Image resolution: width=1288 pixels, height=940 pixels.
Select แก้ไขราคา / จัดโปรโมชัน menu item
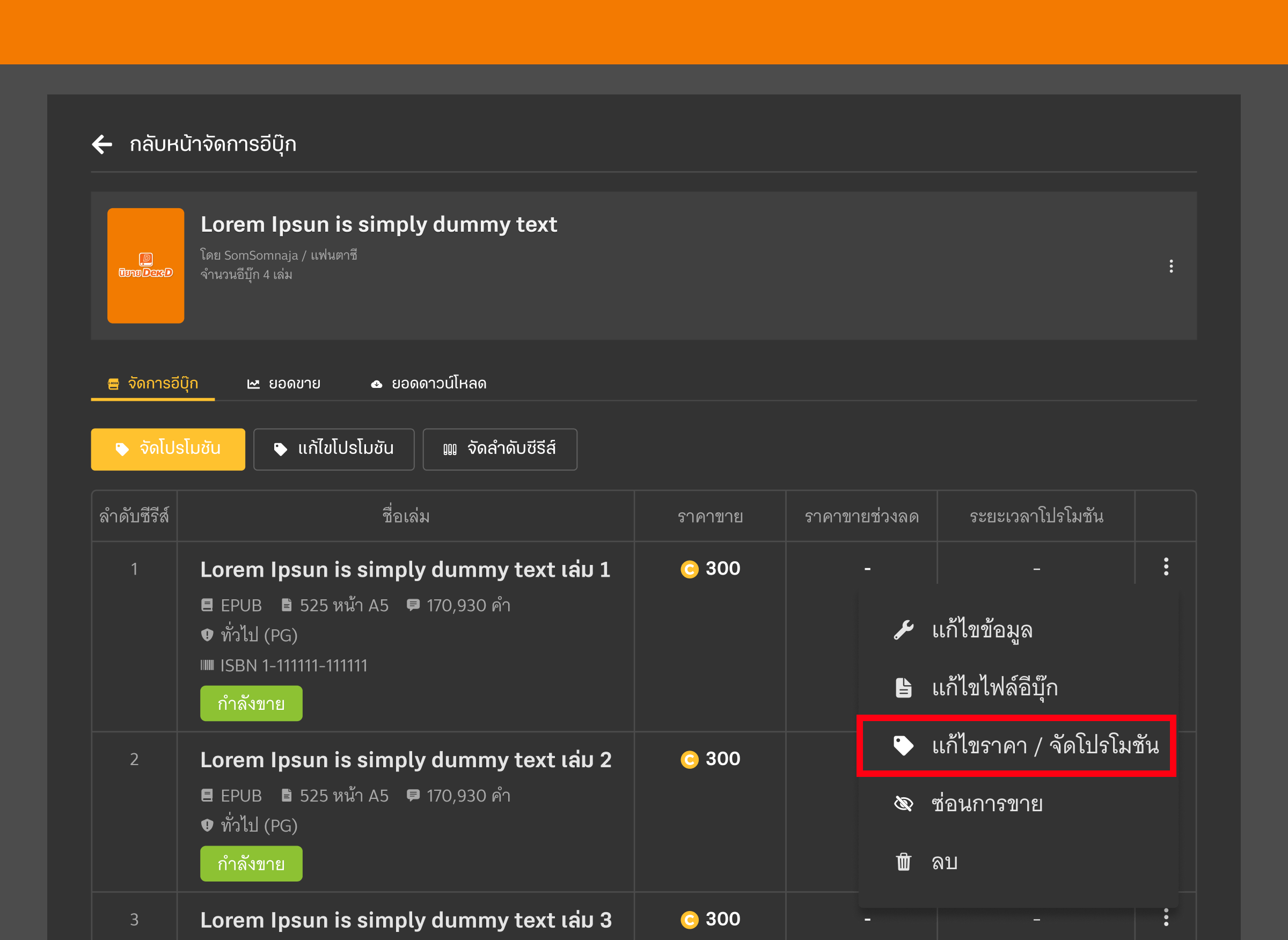point(1017,745)
